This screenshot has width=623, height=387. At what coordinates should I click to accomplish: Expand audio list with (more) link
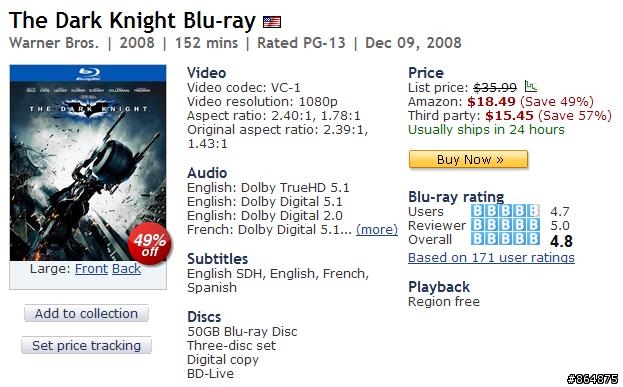[x=377, y=229]
